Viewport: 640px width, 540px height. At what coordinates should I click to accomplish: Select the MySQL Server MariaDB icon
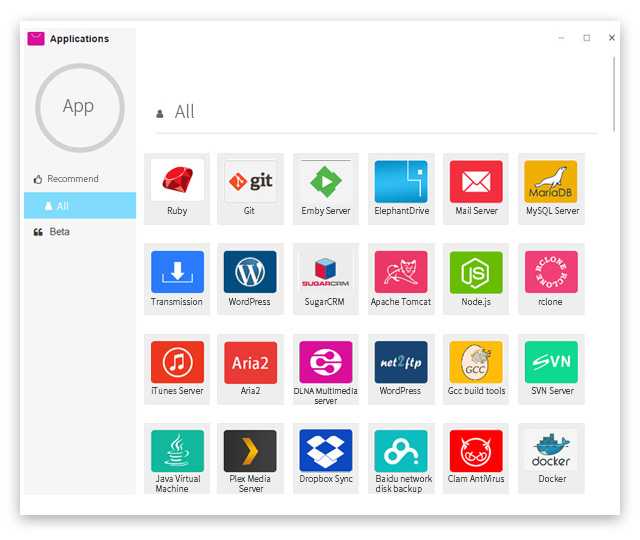tap(551, 182)
